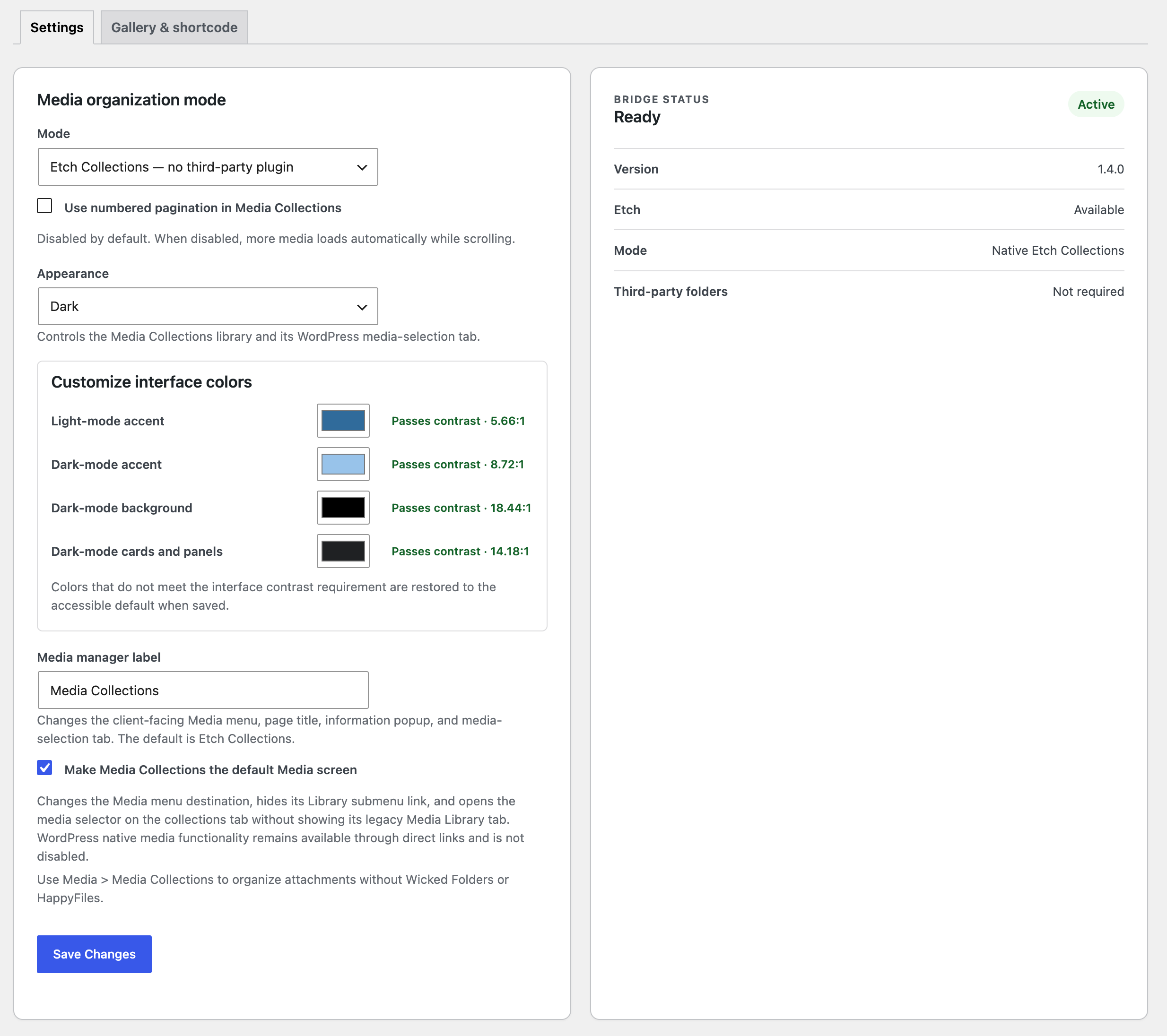Pick the Dark-mode cards and panels swatch
This screenshot has height=1036, width=1167.
[x=343, y=551]
